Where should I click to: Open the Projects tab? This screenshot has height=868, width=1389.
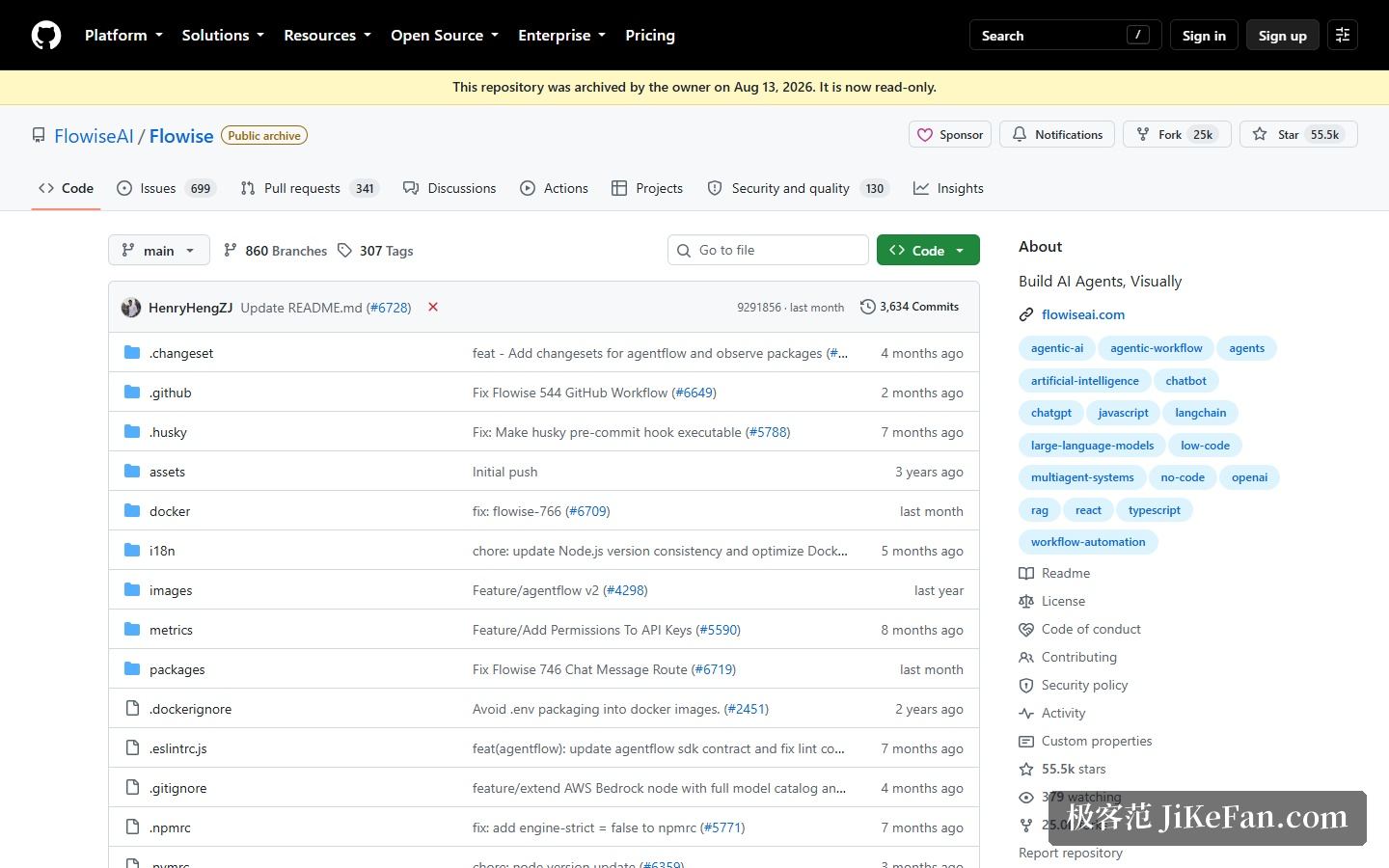click(647, 188)
